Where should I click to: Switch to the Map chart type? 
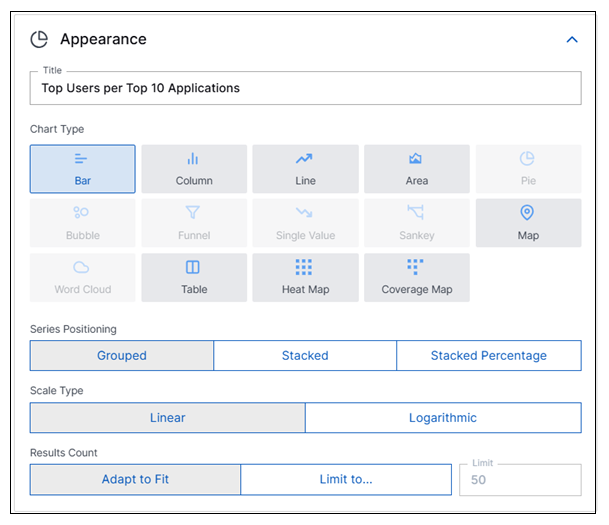pos(529,223)
